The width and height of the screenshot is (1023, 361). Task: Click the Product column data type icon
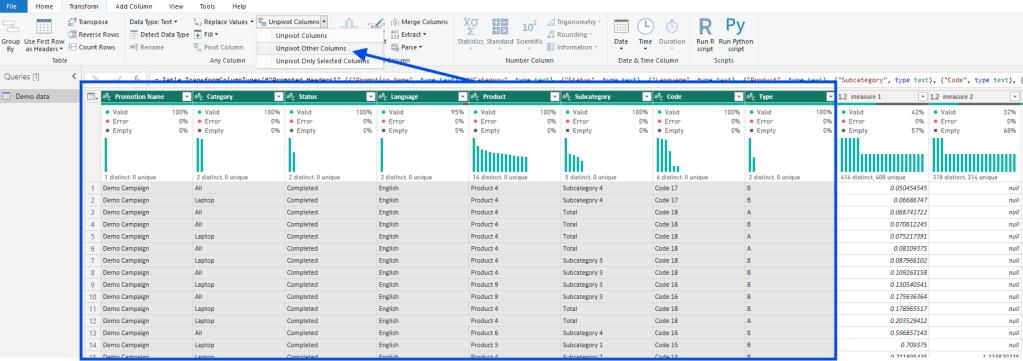(476, 97)
